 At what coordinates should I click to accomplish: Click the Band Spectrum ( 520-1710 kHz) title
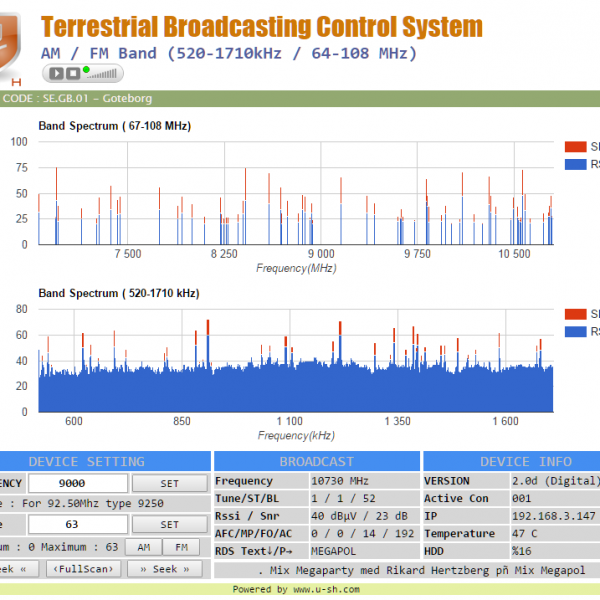[x=119, y=293]
